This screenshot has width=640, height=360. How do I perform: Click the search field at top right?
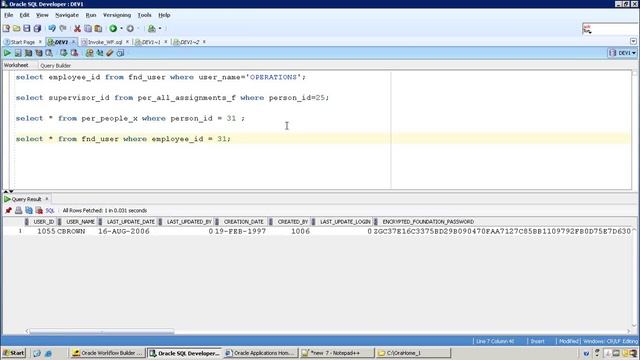pyautogui.click(x=609, y=29)
